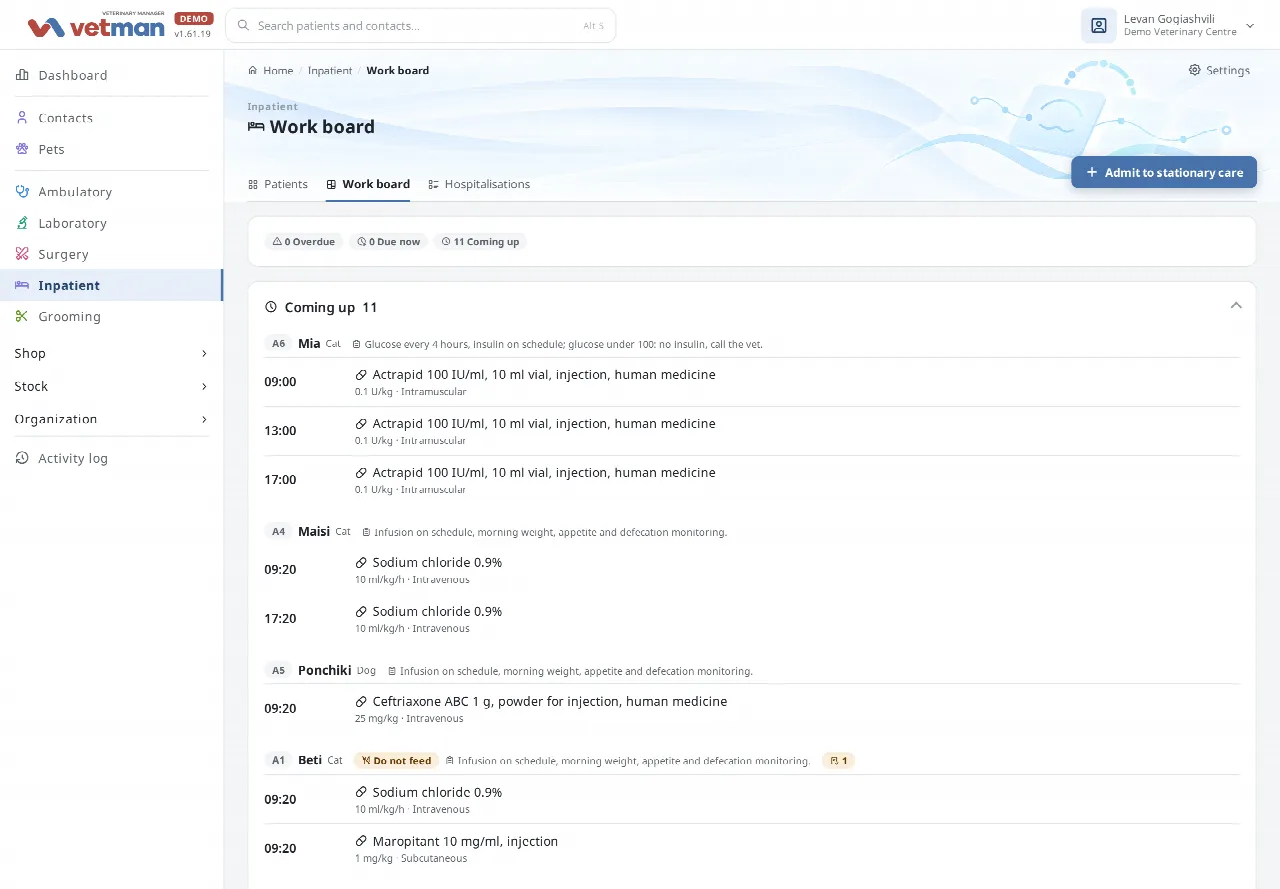Open Mia's 13:00 Actrapid task
Viewport: 1280px width, 889px height.
(x=752, y=431)
